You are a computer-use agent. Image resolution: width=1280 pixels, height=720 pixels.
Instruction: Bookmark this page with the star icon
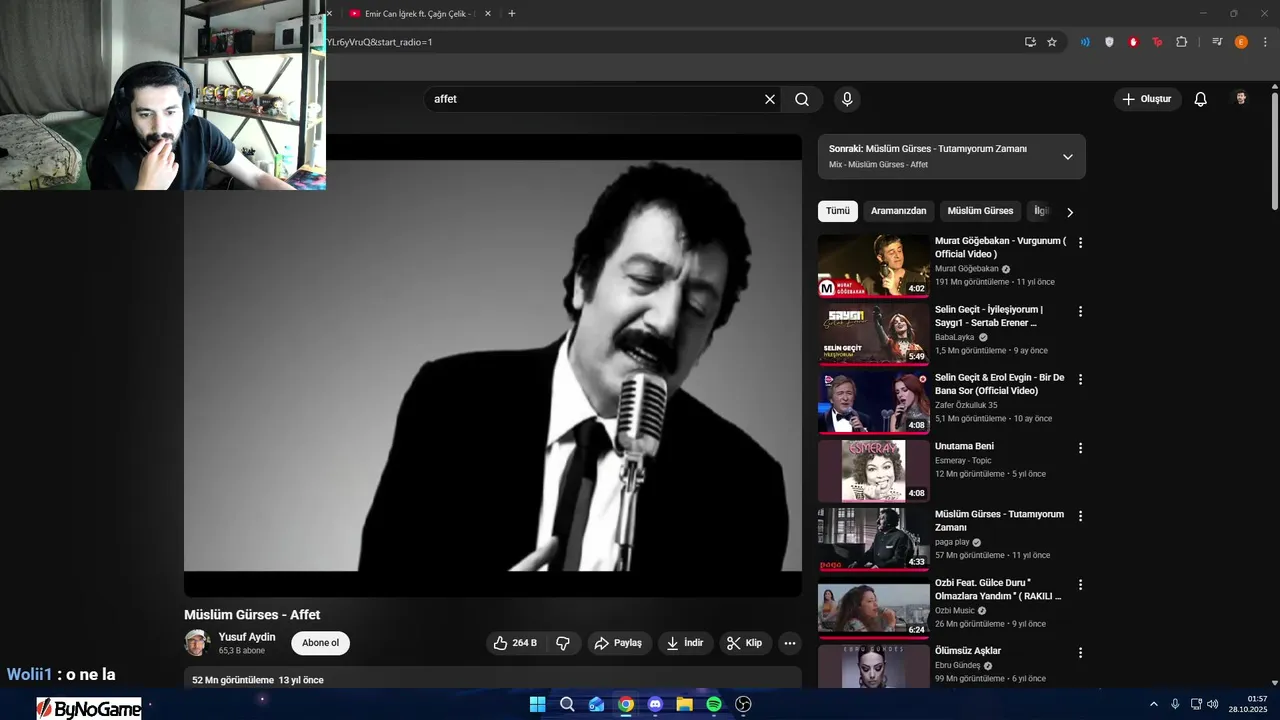pyautogui.click(x=1052, y=42)
